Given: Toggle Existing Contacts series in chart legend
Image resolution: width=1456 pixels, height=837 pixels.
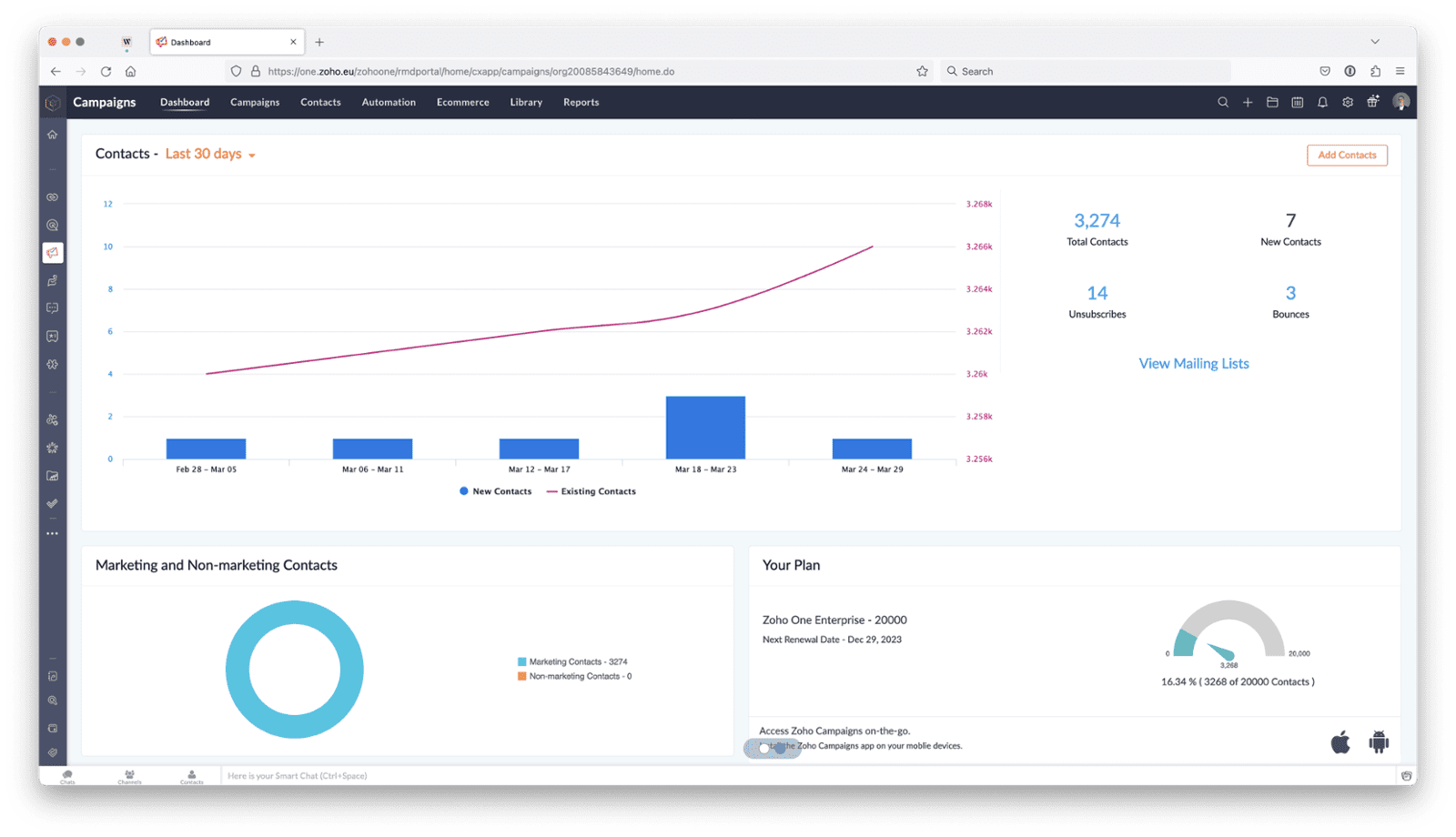Looking at the screenshot, I should click(x=591, y=491).
